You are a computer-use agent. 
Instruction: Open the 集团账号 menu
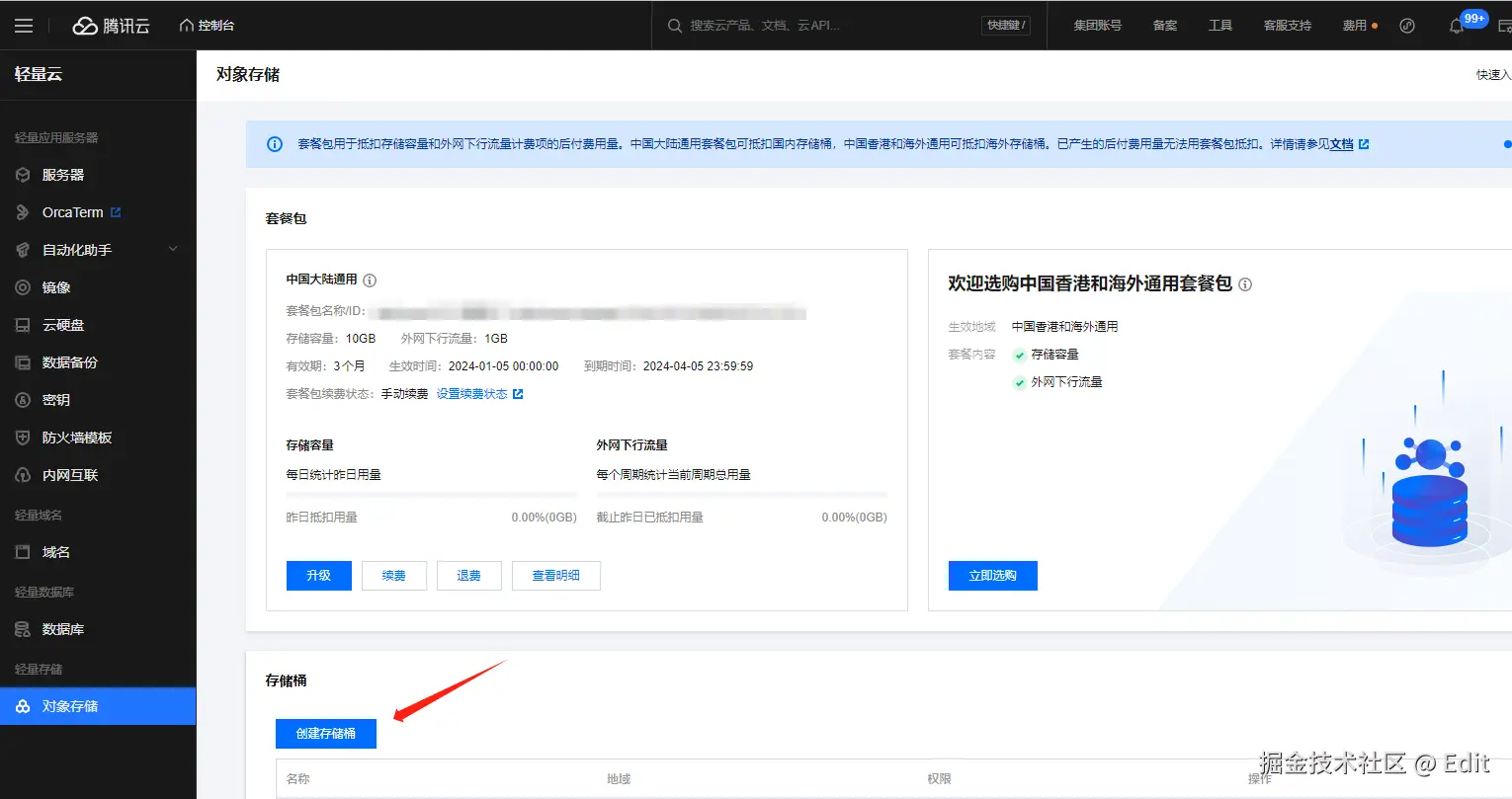[1098, 26]
